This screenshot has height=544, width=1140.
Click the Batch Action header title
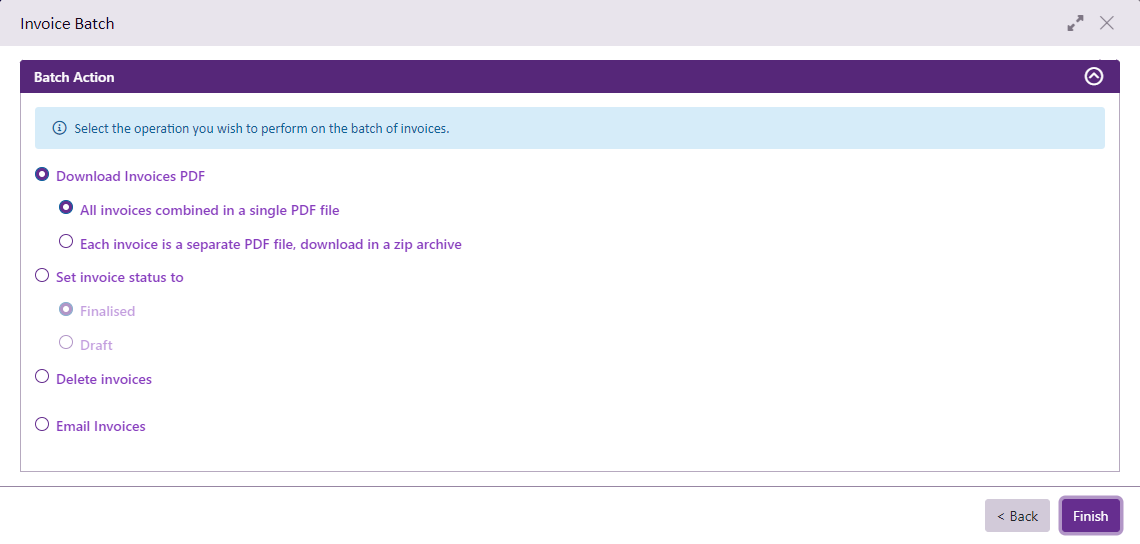(x=74, y=77)
